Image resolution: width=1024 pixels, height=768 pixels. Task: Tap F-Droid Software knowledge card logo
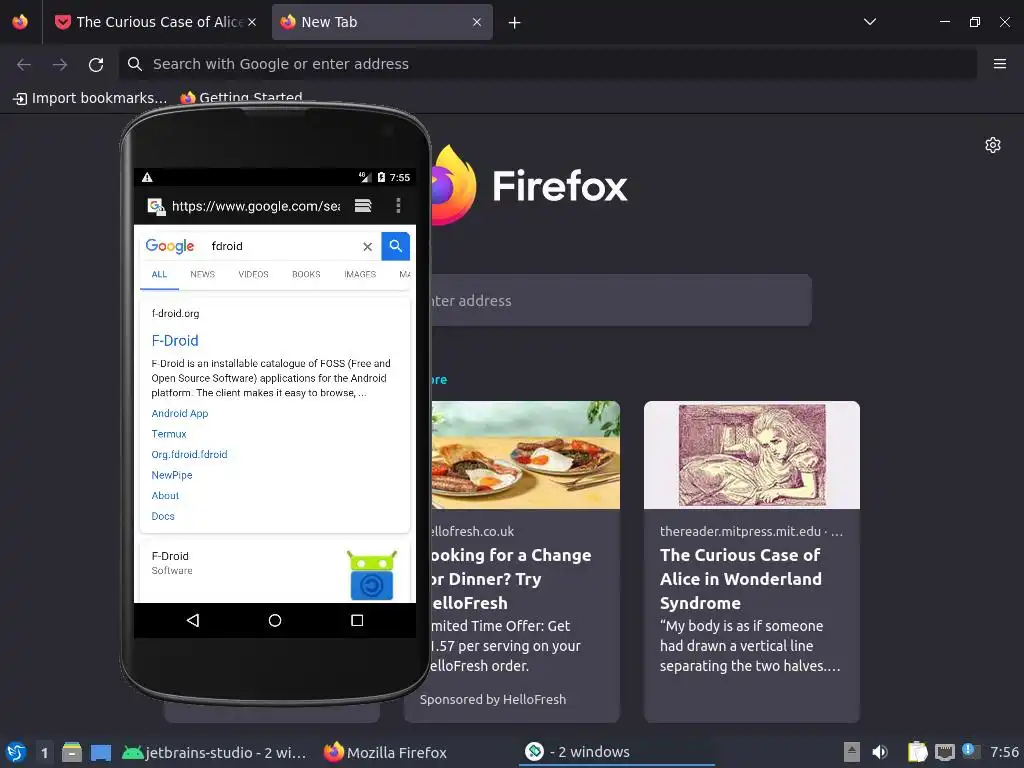[x=372, y=575]
